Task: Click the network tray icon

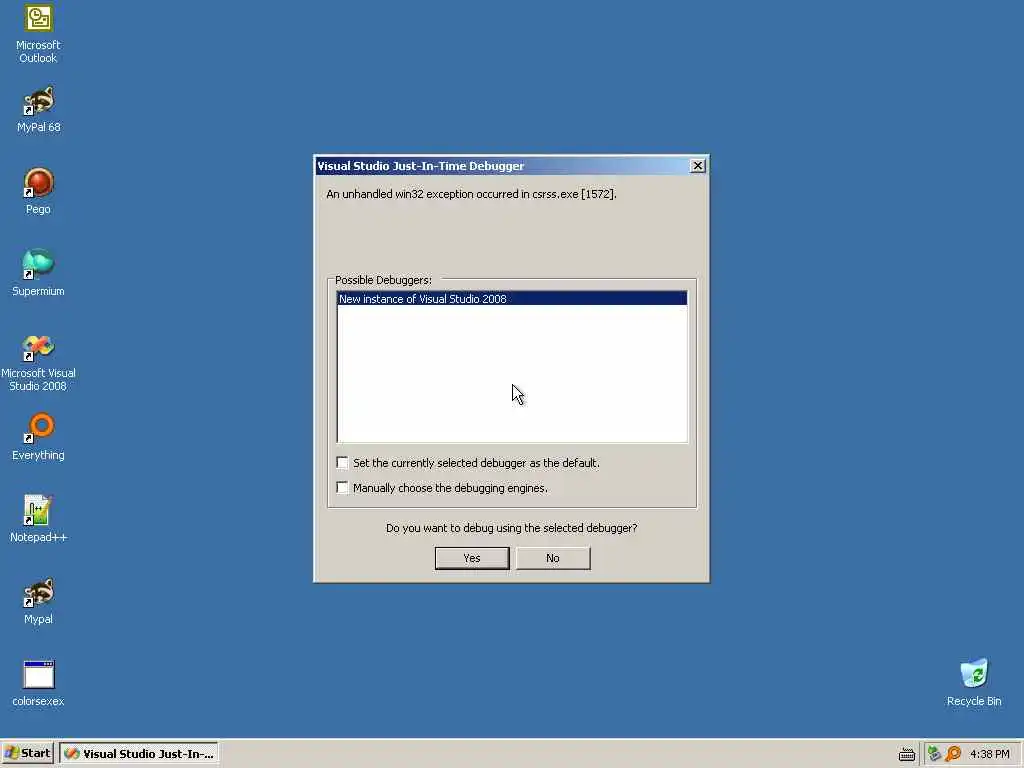Action: coord(934,754)
